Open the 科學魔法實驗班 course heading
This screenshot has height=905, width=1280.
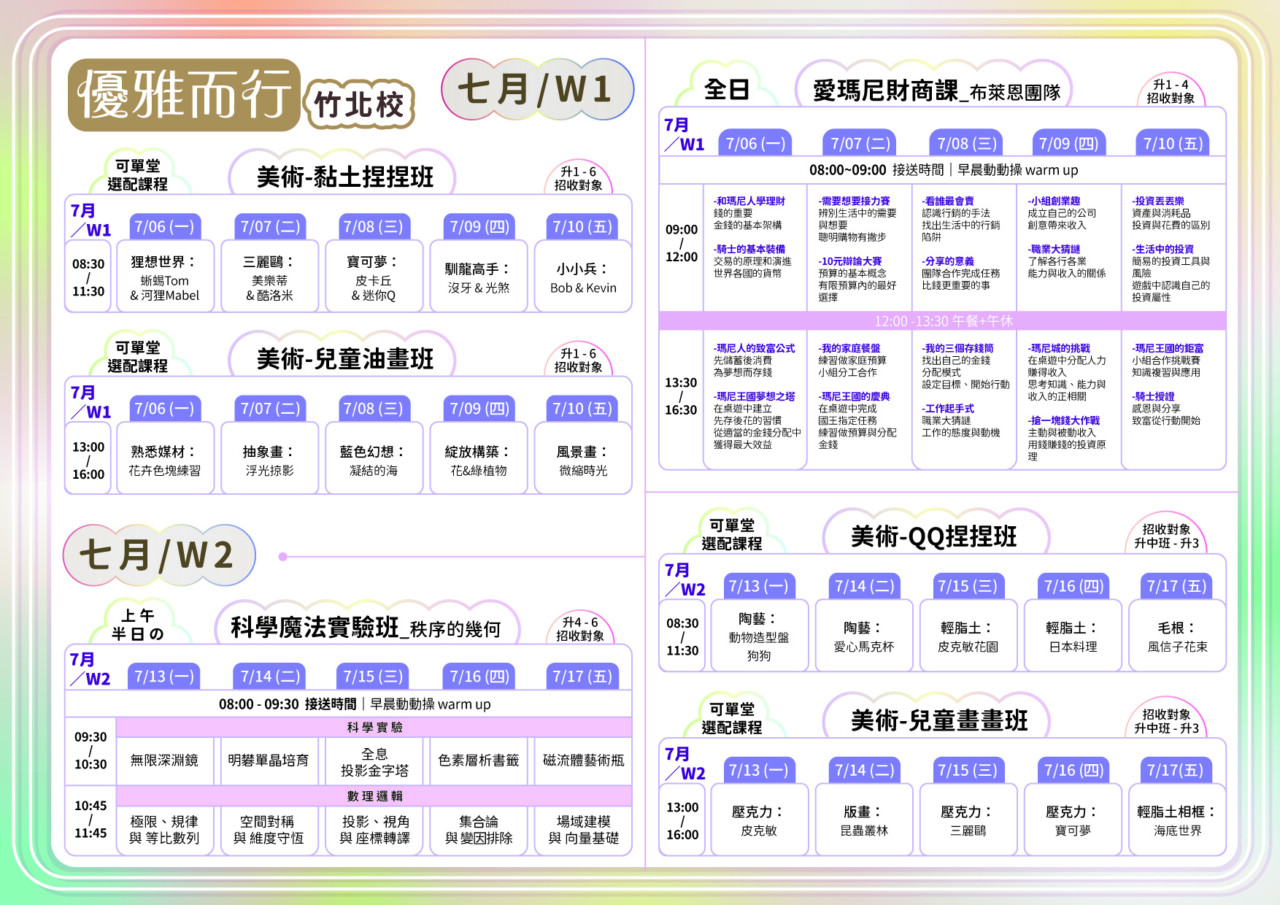(361, 629)
